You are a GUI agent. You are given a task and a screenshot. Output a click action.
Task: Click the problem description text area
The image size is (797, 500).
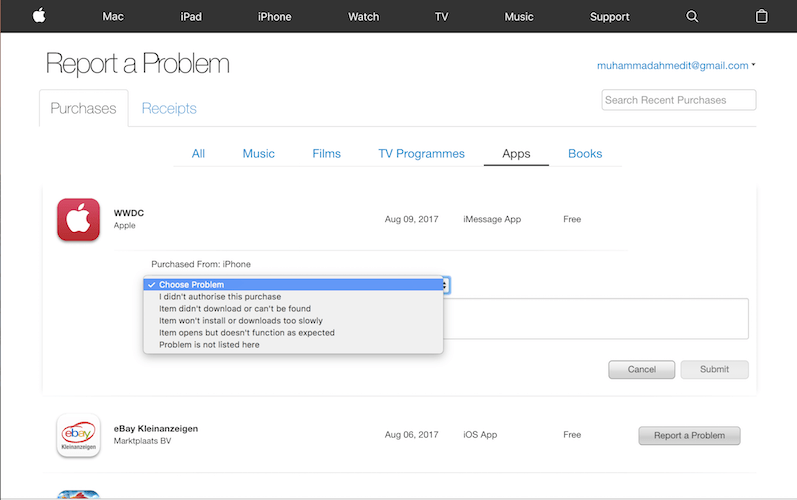[x=595, y=319]
